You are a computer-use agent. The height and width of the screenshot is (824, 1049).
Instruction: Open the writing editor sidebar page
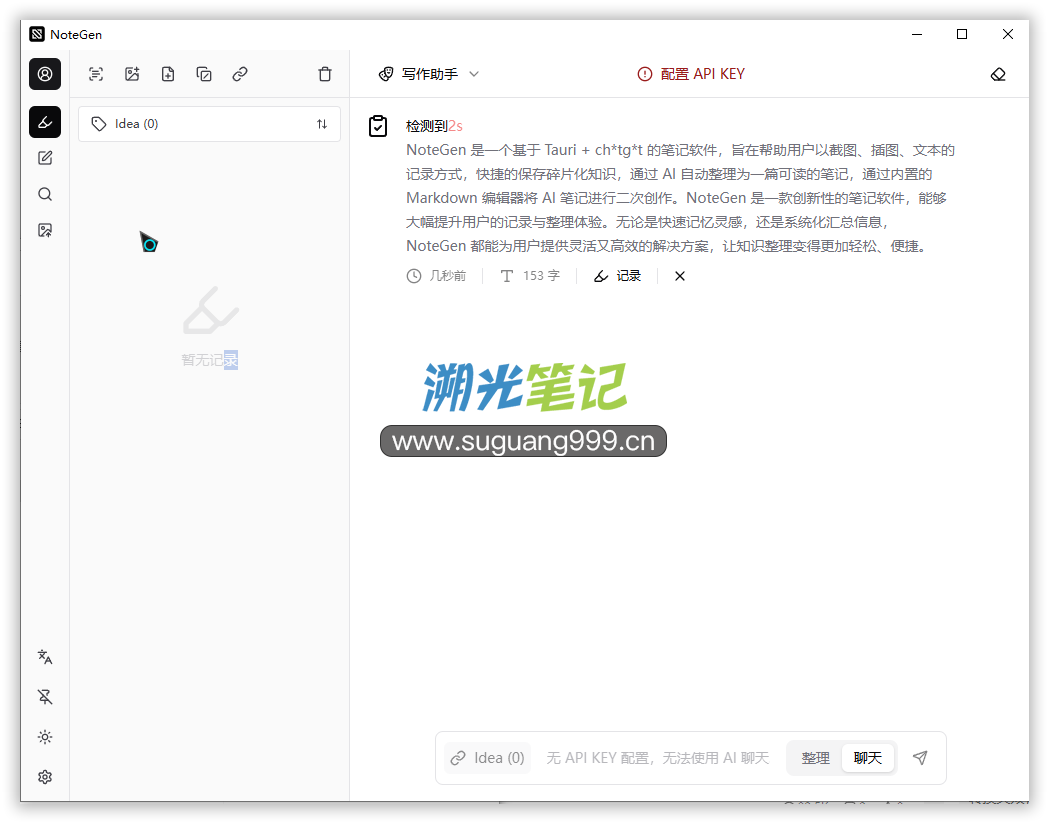pos(45,159)
